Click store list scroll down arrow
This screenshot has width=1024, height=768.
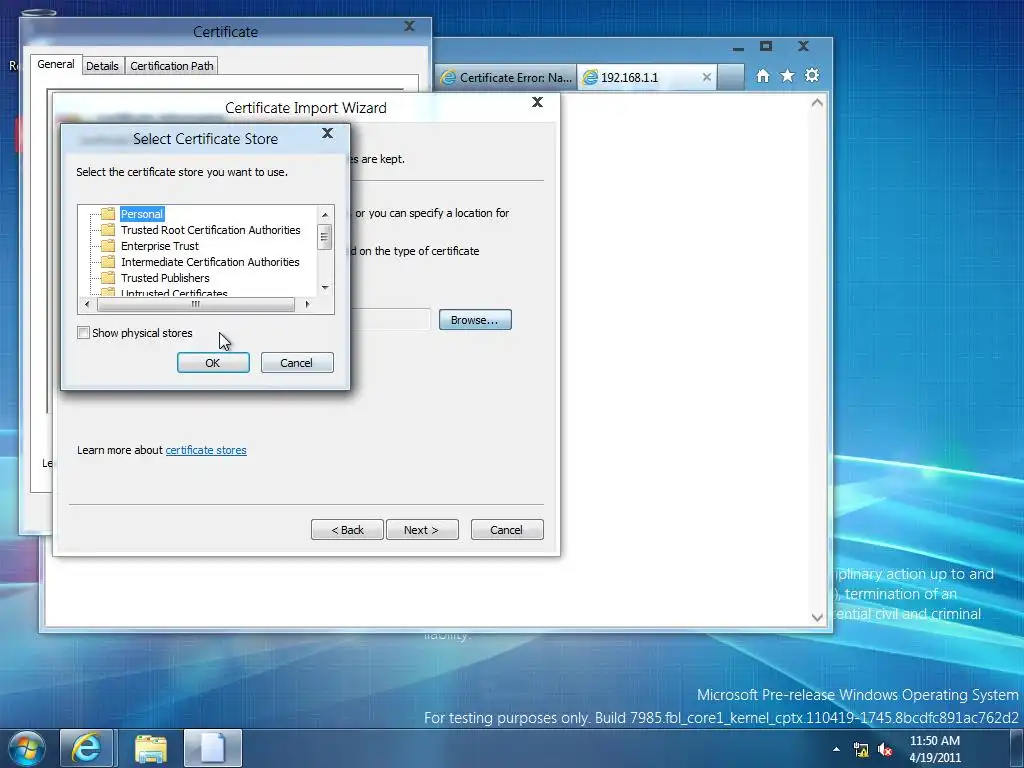pyautogui.click(x=325, y=288)
